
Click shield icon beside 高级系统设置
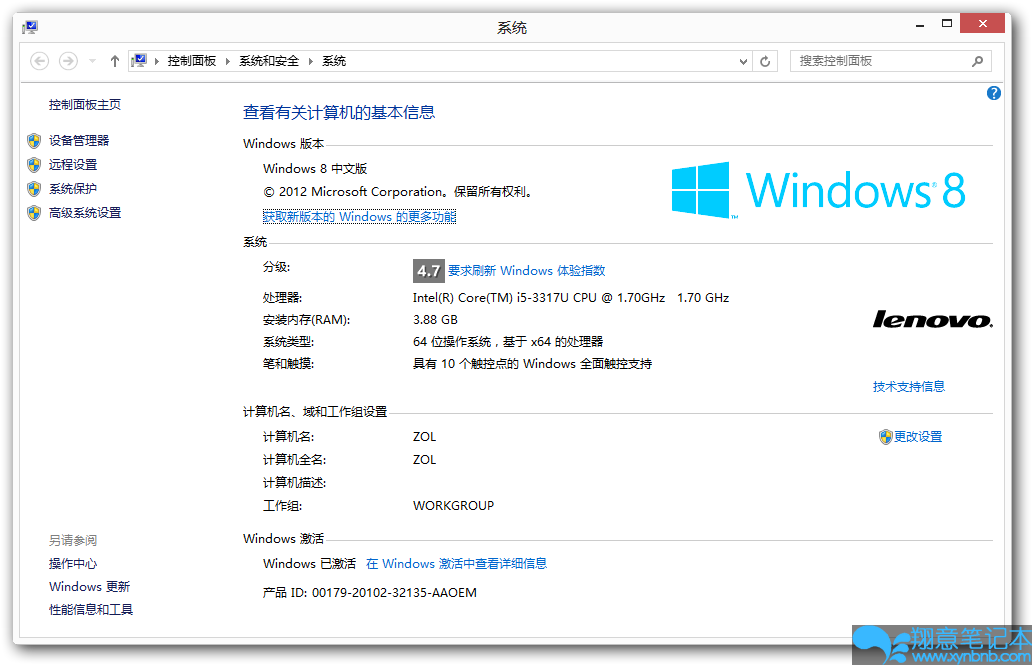point(34,213)
